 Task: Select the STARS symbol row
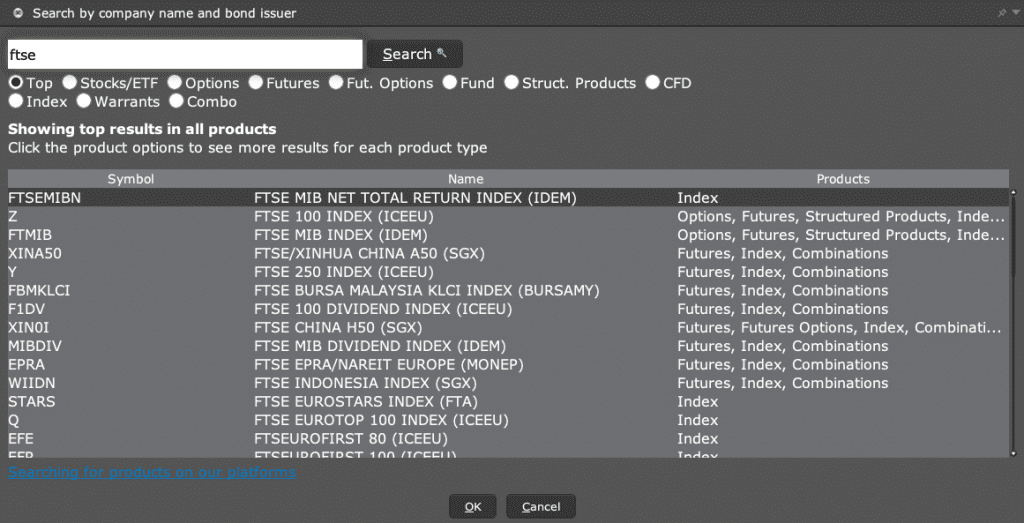(508, 402)
